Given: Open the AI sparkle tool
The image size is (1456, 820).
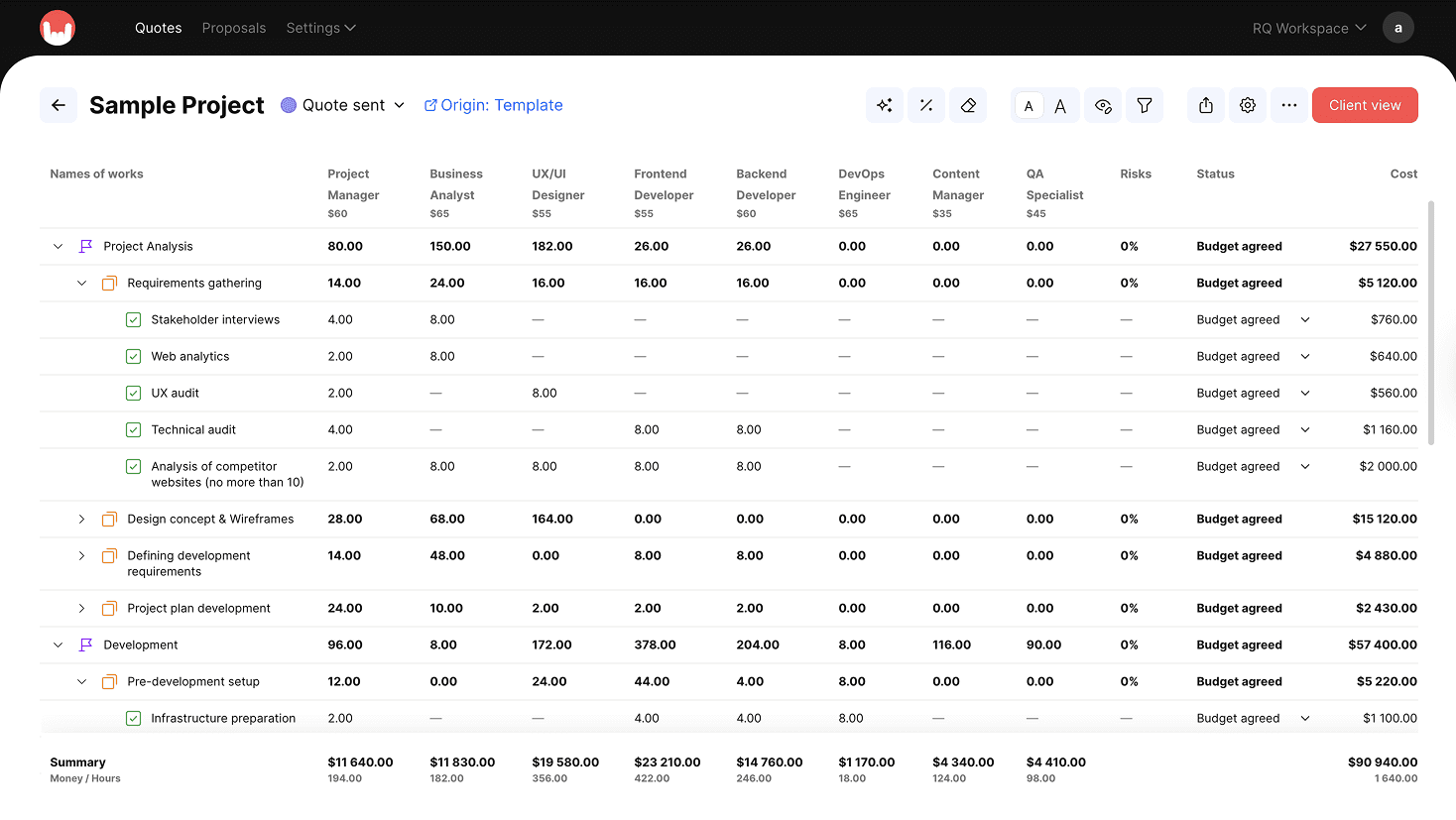Looking at the screenshot, I should (x=885, y=105).
